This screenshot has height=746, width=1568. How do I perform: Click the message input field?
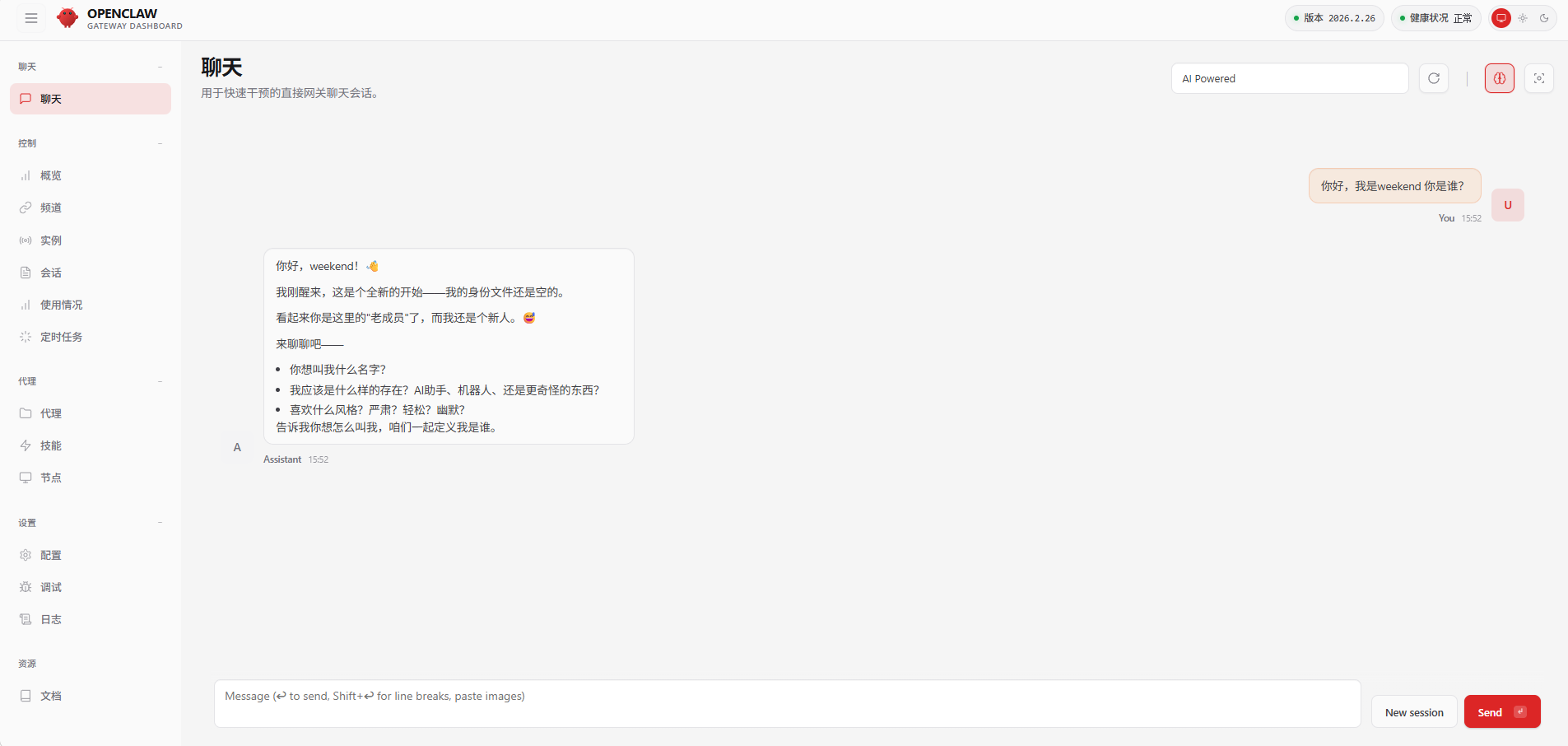pos(786,703)
